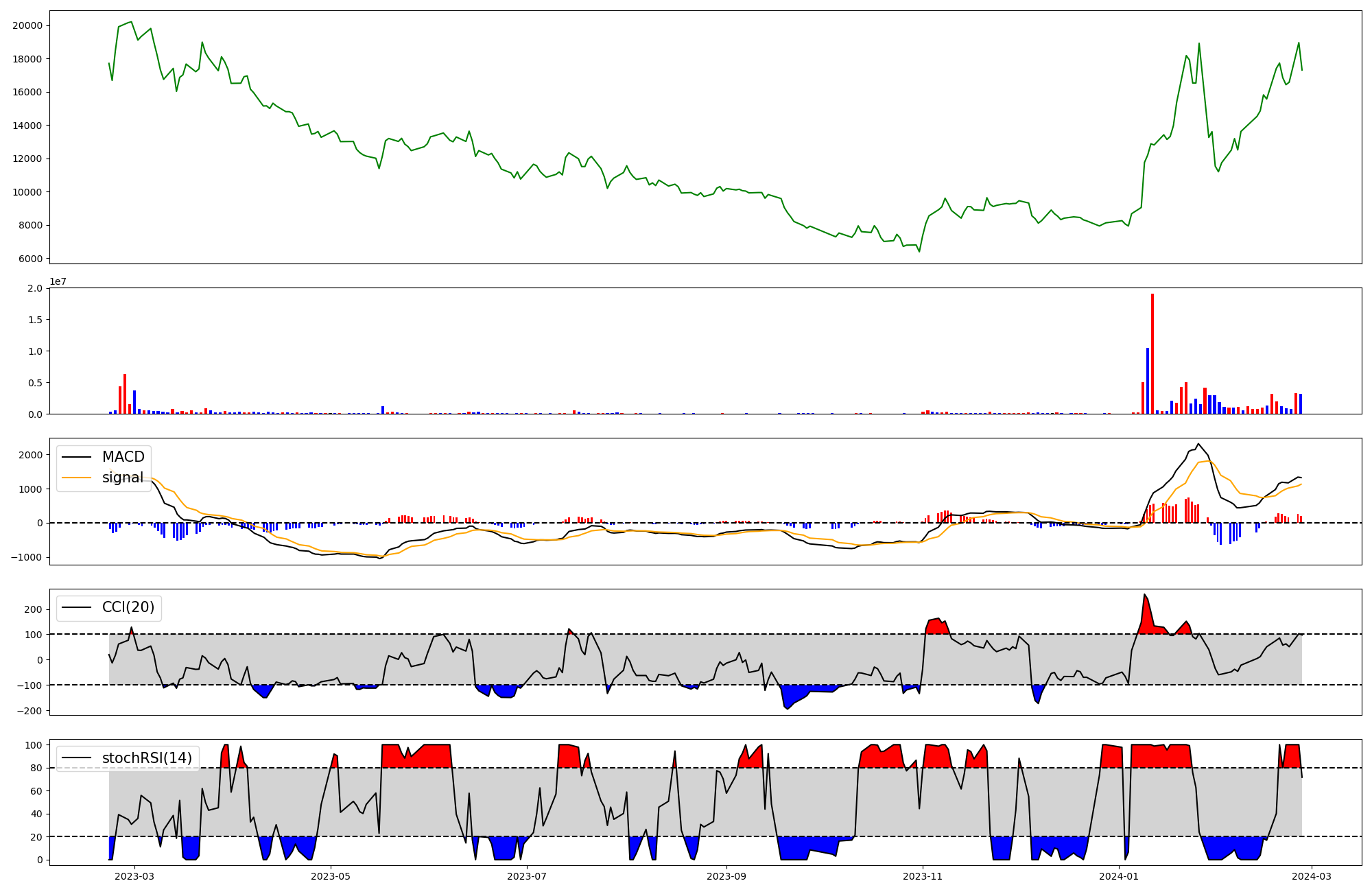Select the 2023-07 date axis label
Viewport: 1372px width, 892px height.
pos(527,876)
